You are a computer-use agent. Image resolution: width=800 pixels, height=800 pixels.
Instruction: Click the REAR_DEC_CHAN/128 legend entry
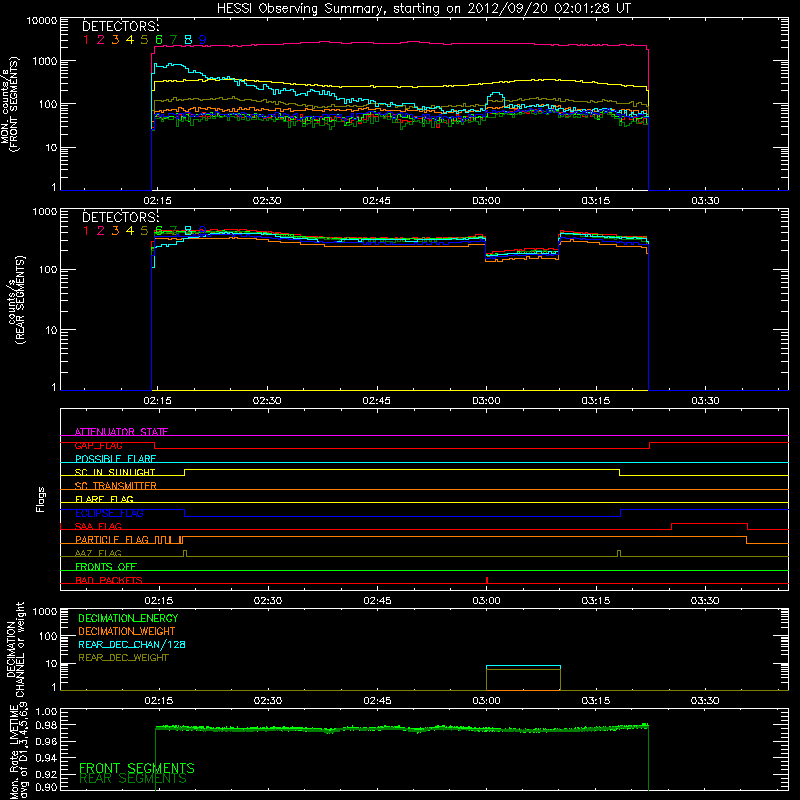click(x=132, y=644)
